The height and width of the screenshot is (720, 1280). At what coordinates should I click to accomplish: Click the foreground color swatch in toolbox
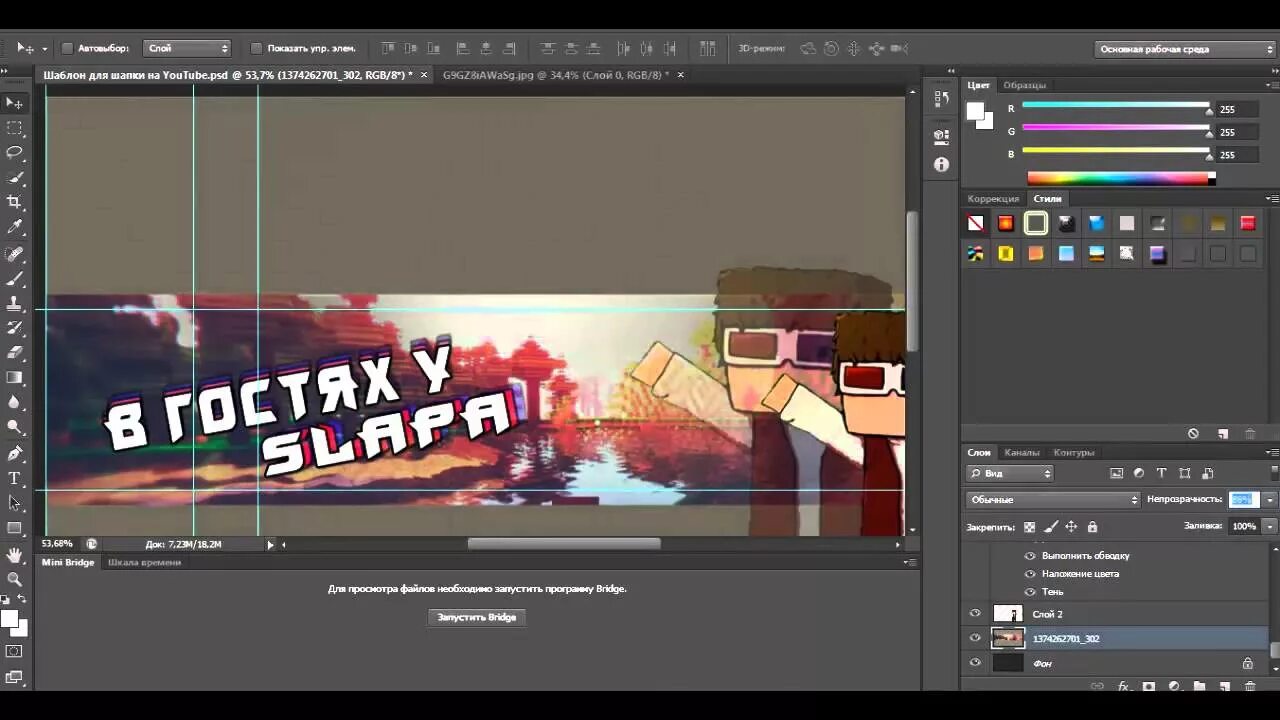click(10, 619)
